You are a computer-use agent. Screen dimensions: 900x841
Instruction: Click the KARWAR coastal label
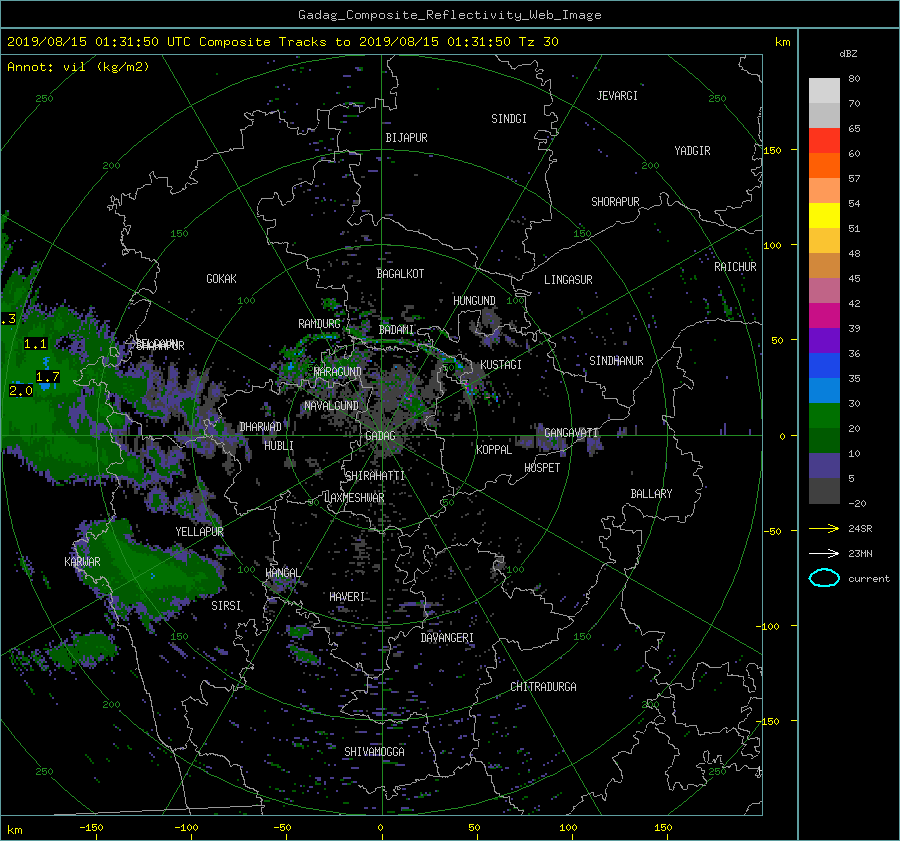(x=82, y=562)
